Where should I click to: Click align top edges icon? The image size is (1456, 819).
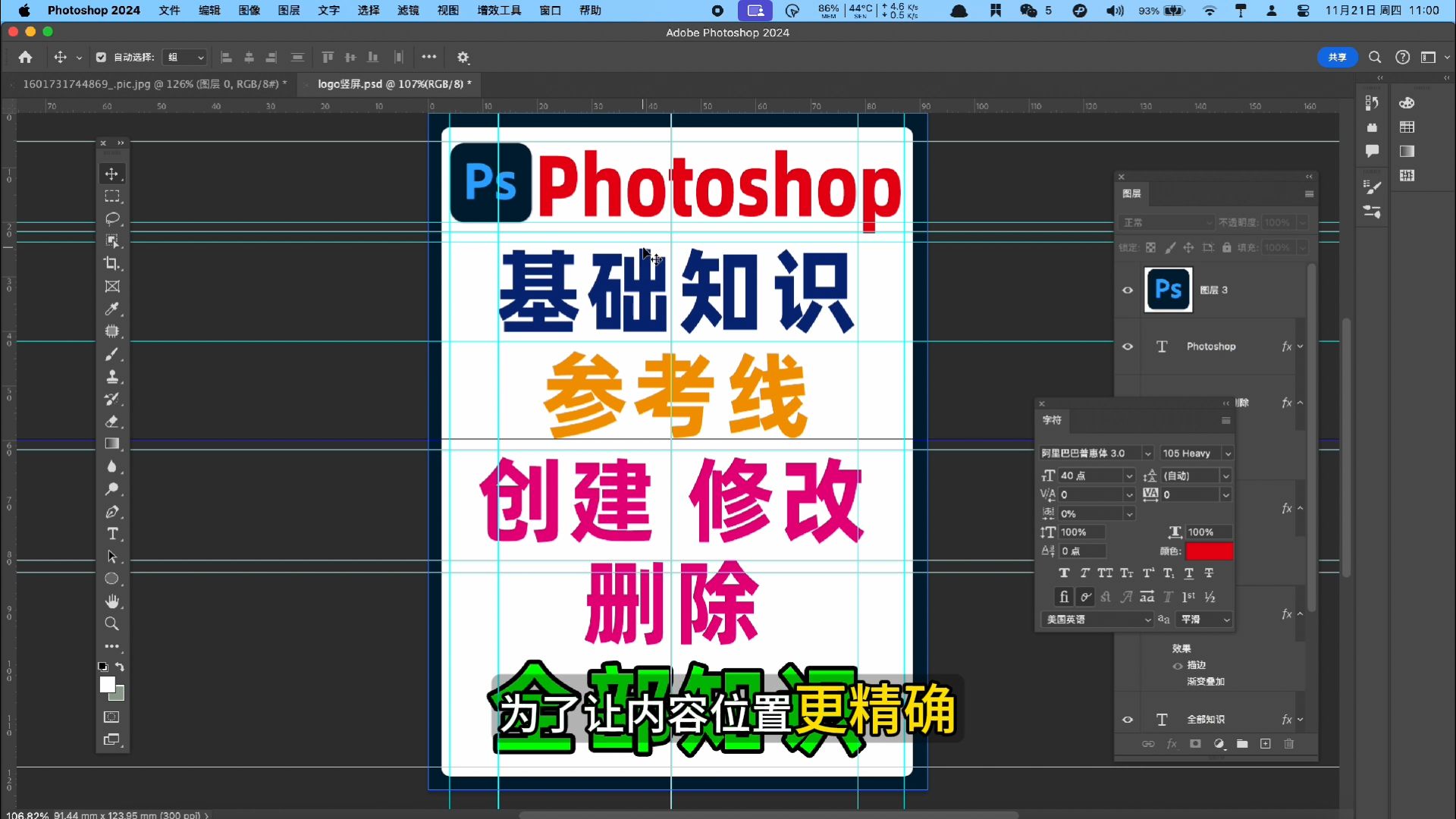tap(328, 57)
